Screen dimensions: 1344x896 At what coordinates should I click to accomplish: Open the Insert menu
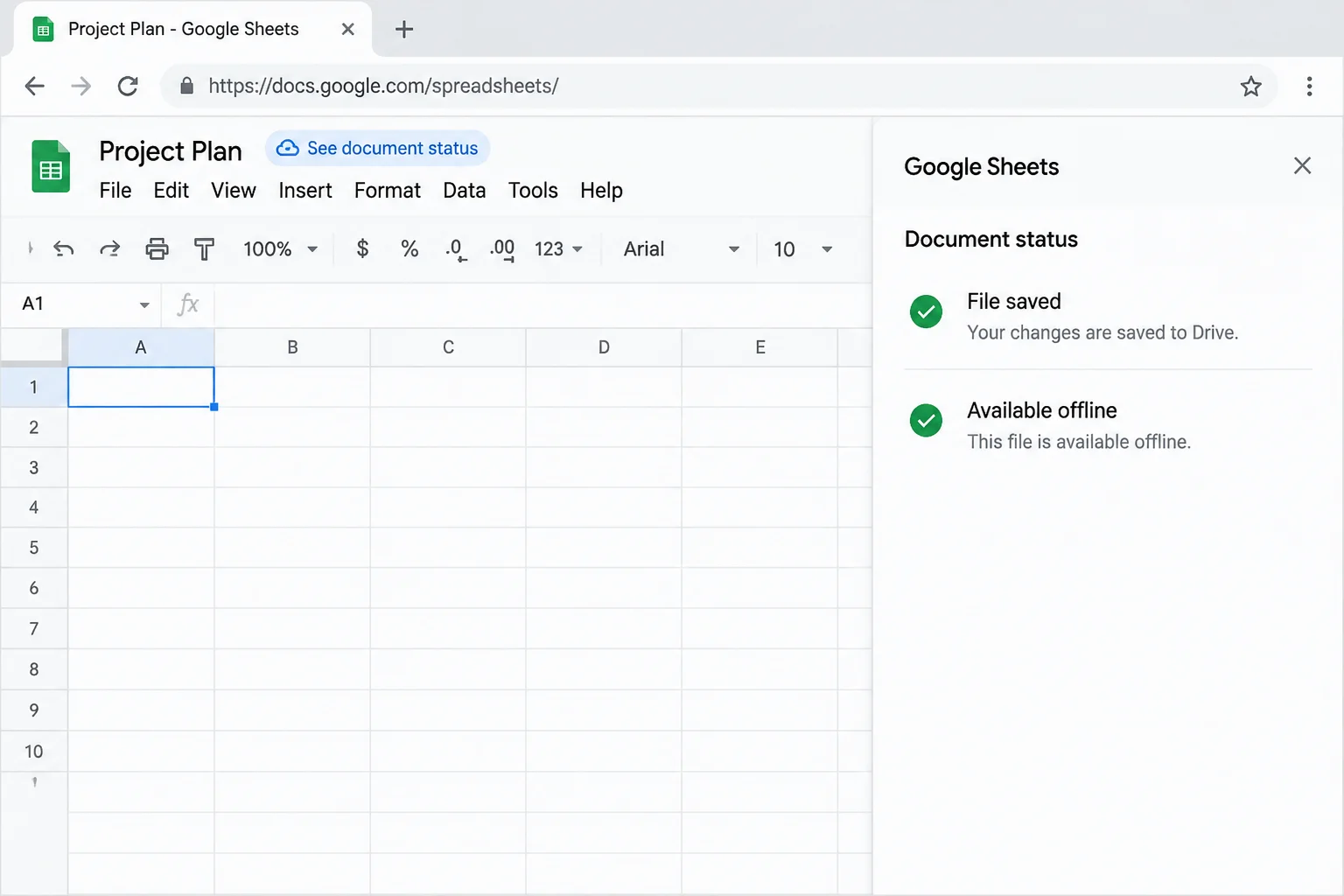click(305, 191)
